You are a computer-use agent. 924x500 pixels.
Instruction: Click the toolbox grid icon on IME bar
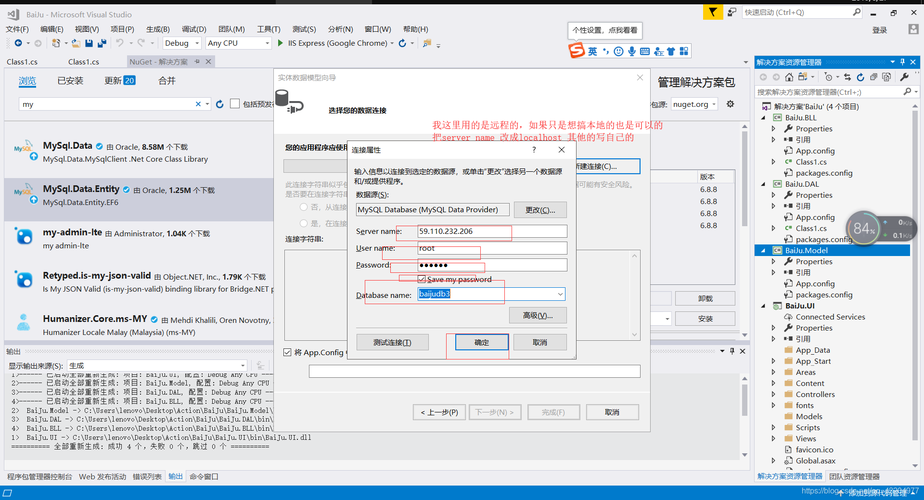point(684,51)
